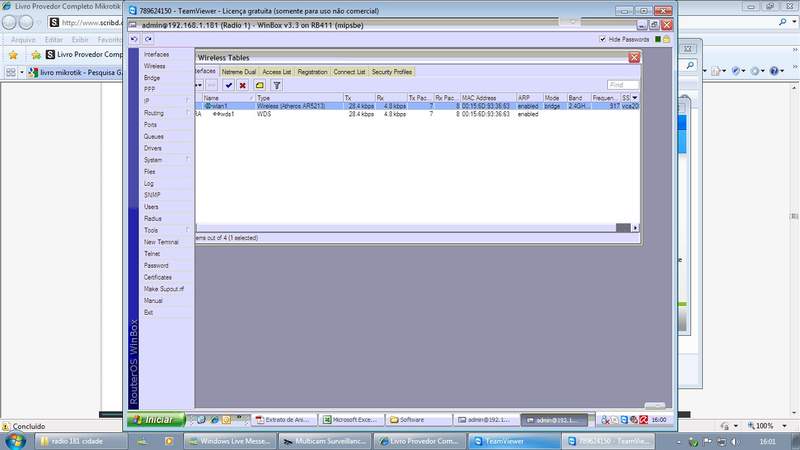Click the Add to Favorites star icon
Viewport: 800px width, 450px height.
pyautogui.click(x=36, y=55)
